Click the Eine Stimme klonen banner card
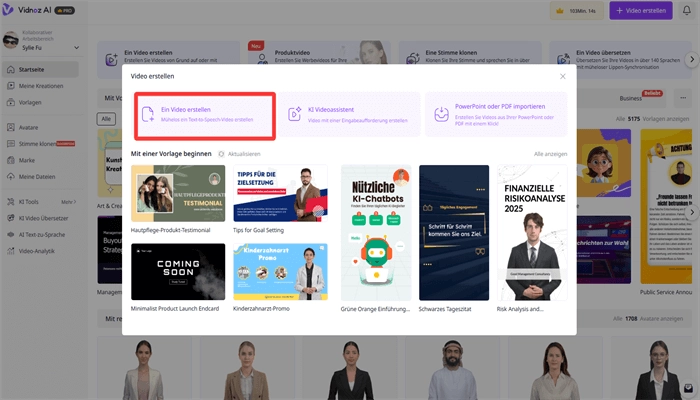The height and width of the screenshot is (400, 700). (470, 54)
